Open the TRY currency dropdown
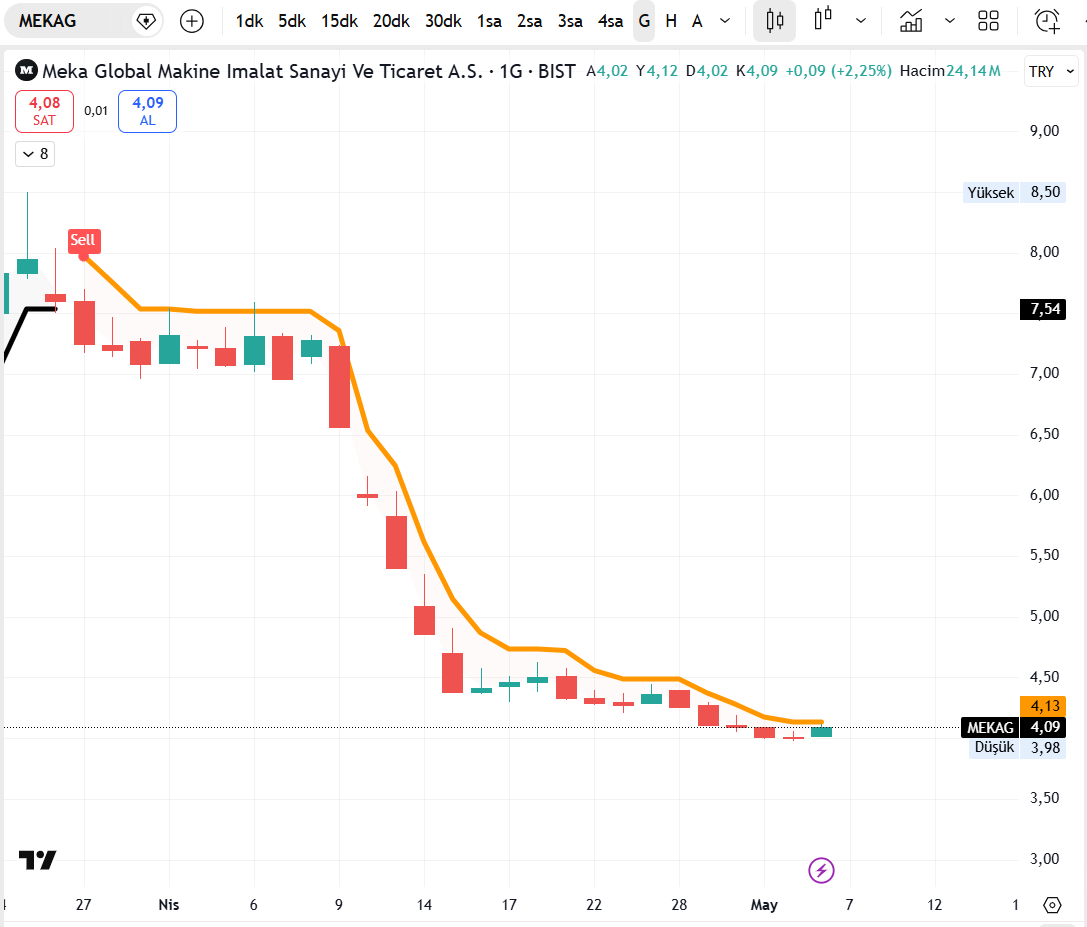The height and width of the screenshot is (927, 1087). [1051, 71]
